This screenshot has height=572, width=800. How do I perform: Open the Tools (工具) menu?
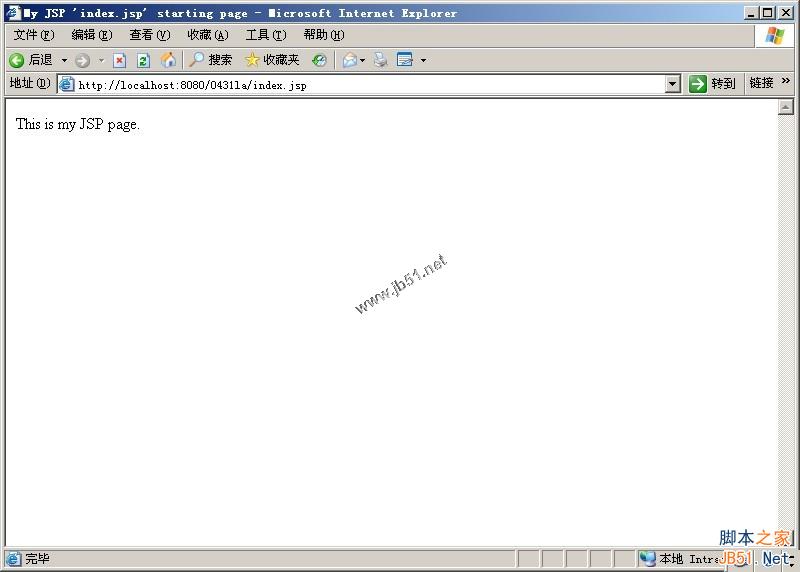[265, 35]
